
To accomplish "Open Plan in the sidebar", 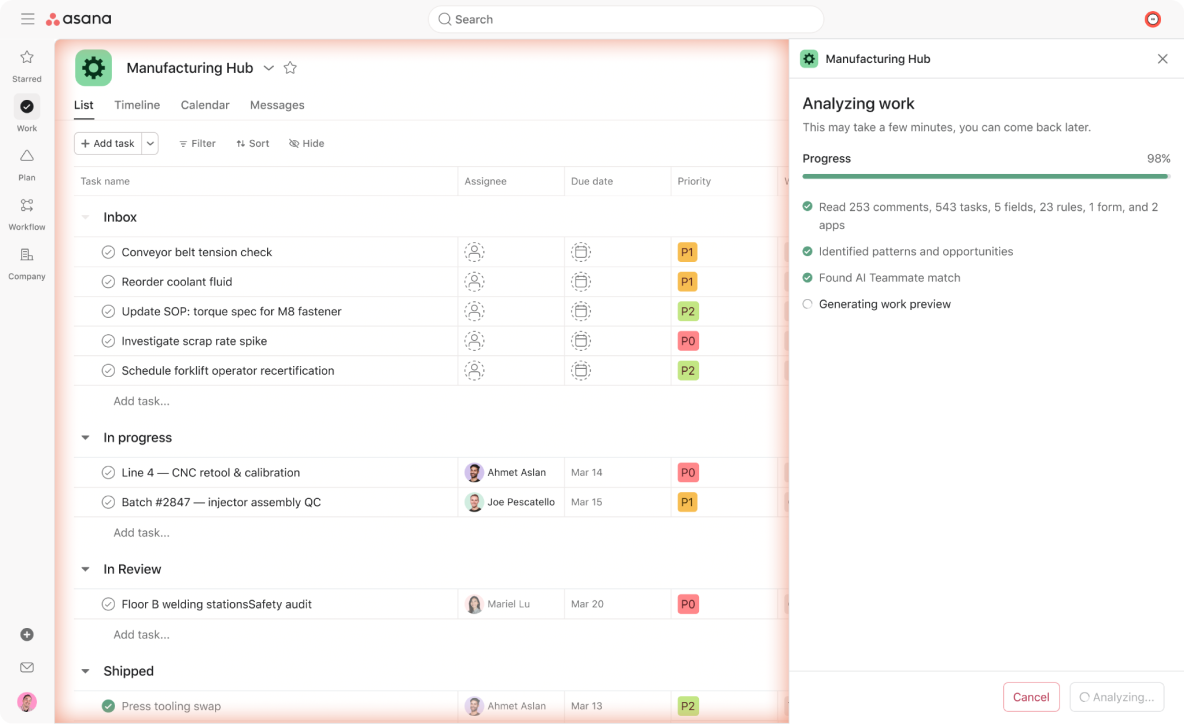I will coord(26,165).
